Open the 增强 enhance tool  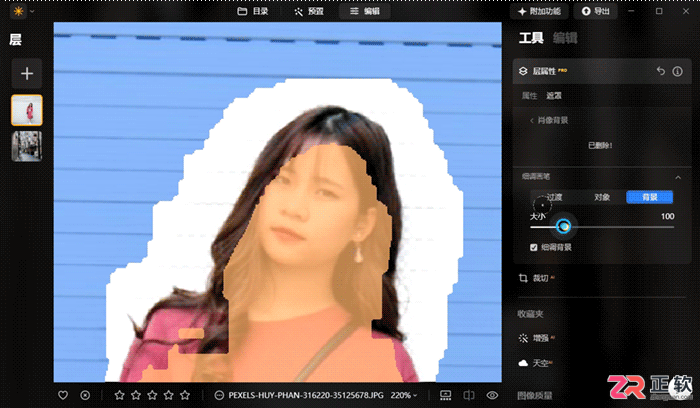(x=536, y=338)
